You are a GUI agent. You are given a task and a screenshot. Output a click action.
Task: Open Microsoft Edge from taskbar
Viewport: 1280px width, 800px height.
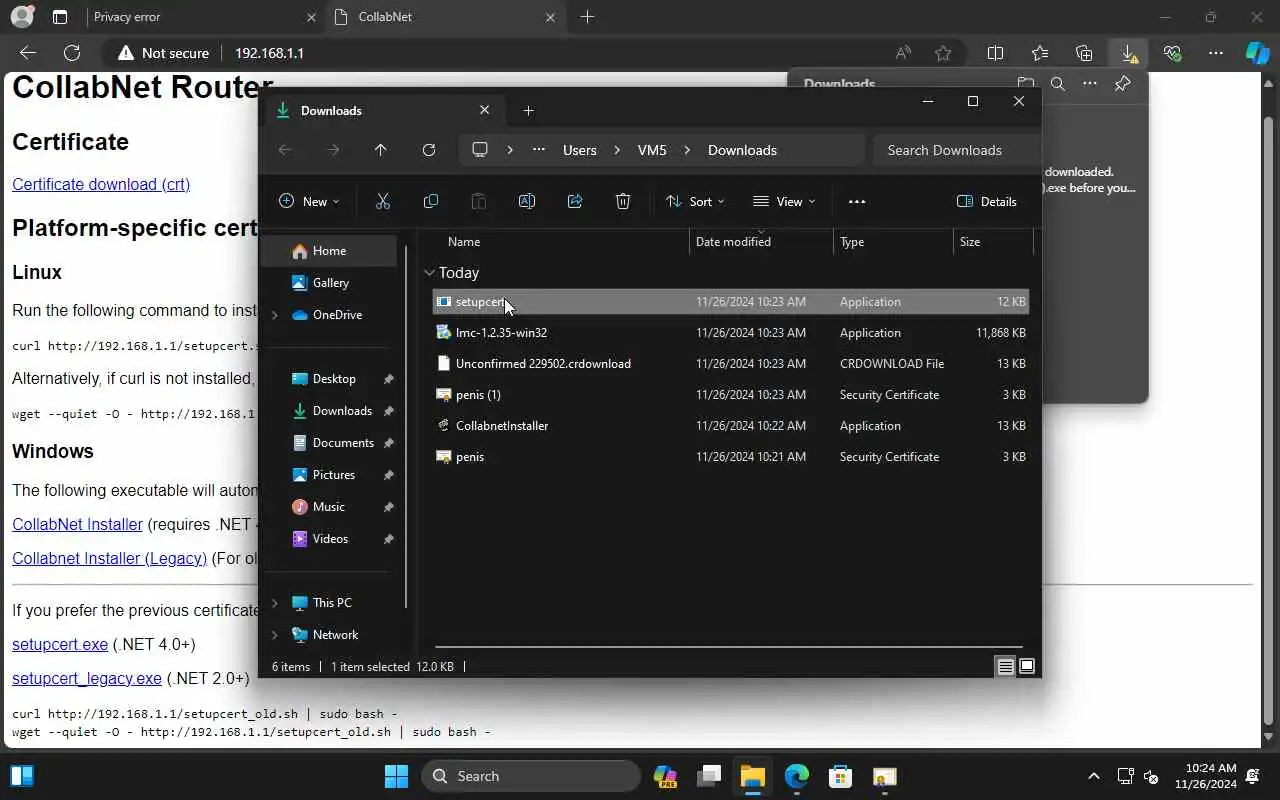pos(796,776)
